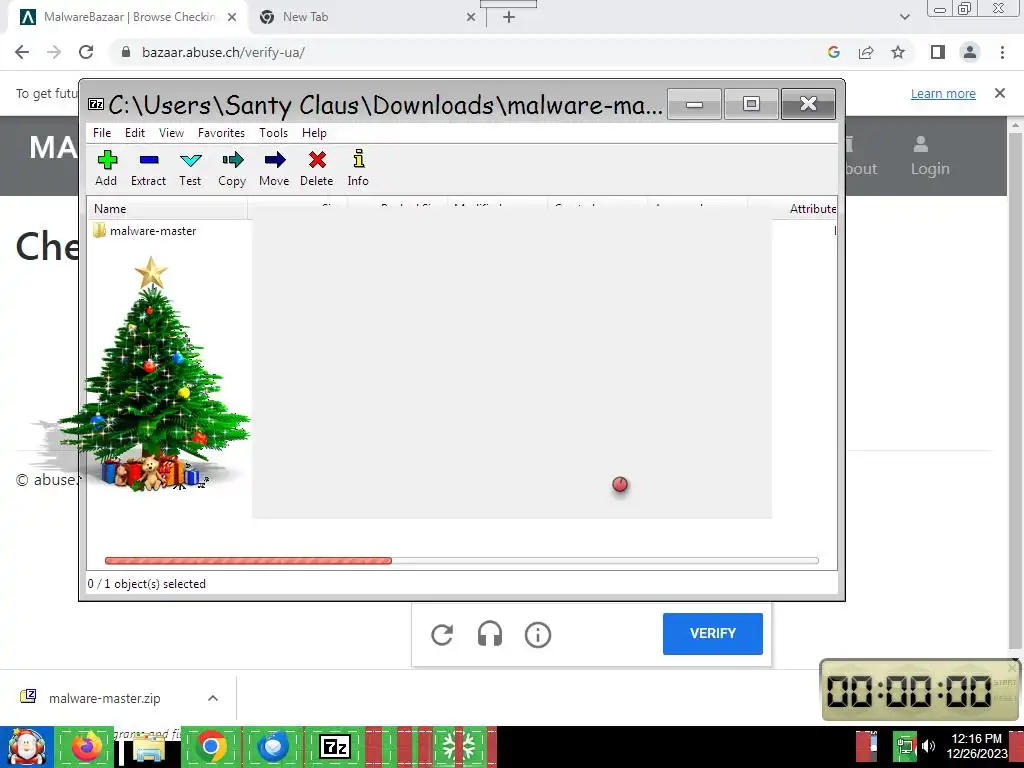This screenshot has width=1024, height=768.
Task: Open the Favorites menu
Action: coord(221,133)
